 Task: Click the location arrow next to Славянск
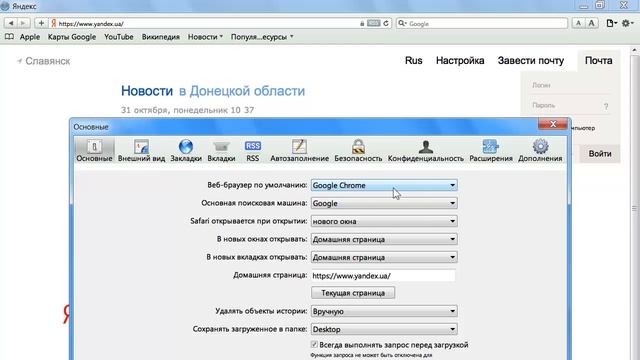(x=19, y=61)
